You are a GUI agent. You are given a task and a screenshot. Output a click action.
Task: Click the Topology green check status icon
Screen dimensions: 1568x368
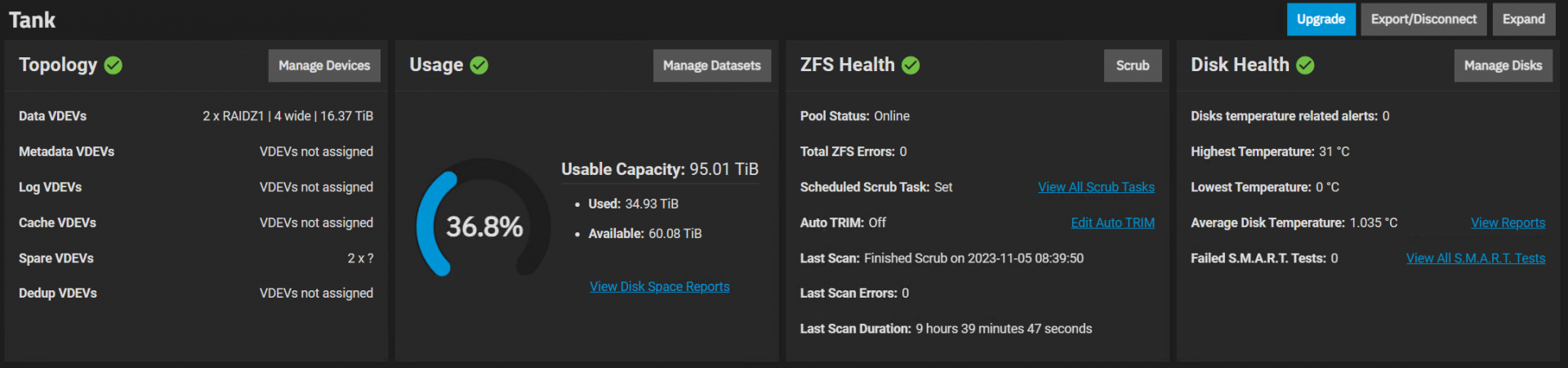click(x=114, y=65)
